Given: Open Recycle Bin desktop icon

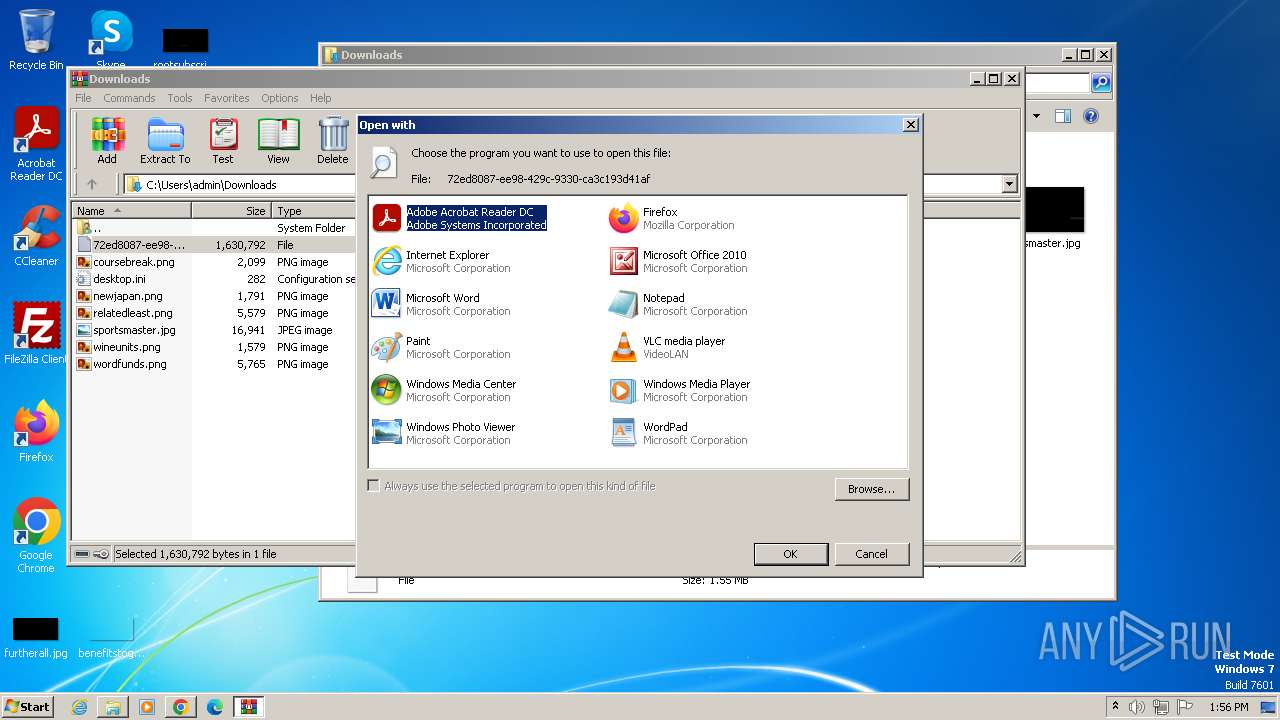Looking at the screenshot, I should point(36,40).
